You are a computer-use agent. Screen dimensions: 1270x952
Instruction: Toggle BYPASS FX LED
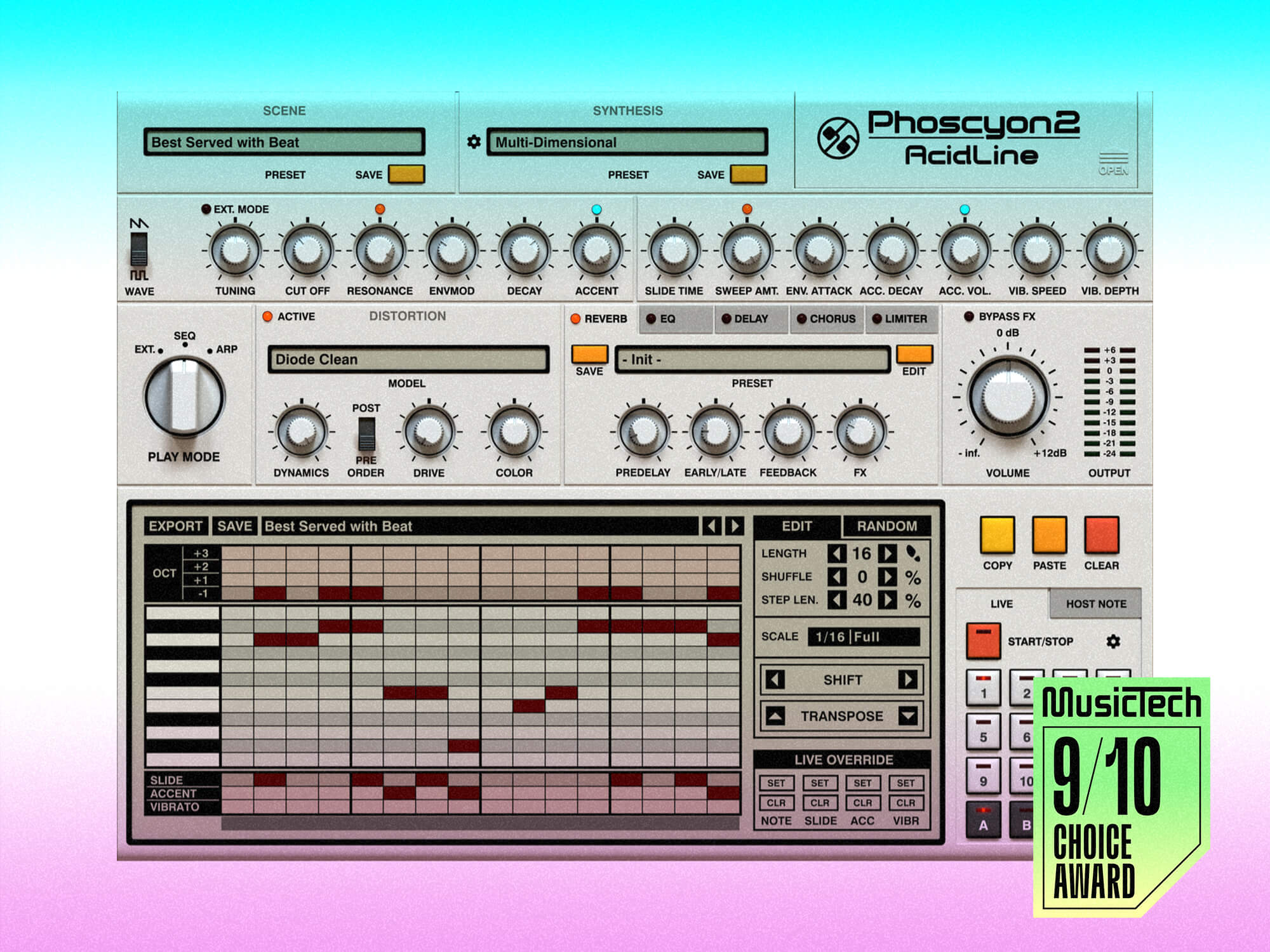(x=968, y=316)
